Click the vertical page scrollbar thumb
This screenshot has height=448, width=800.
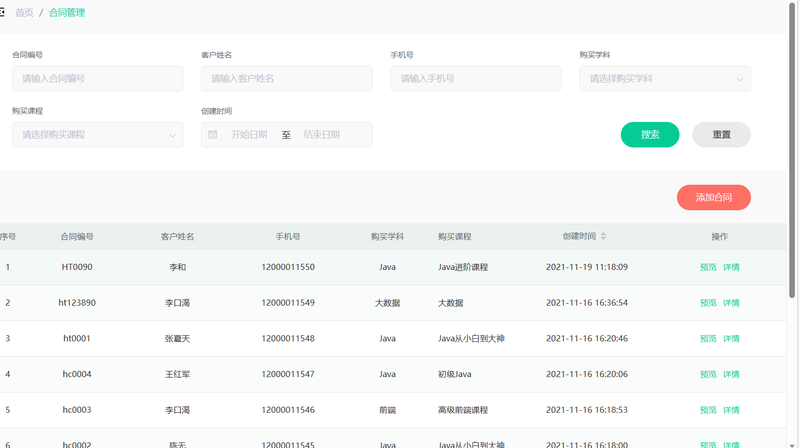[x=792, y=150]
